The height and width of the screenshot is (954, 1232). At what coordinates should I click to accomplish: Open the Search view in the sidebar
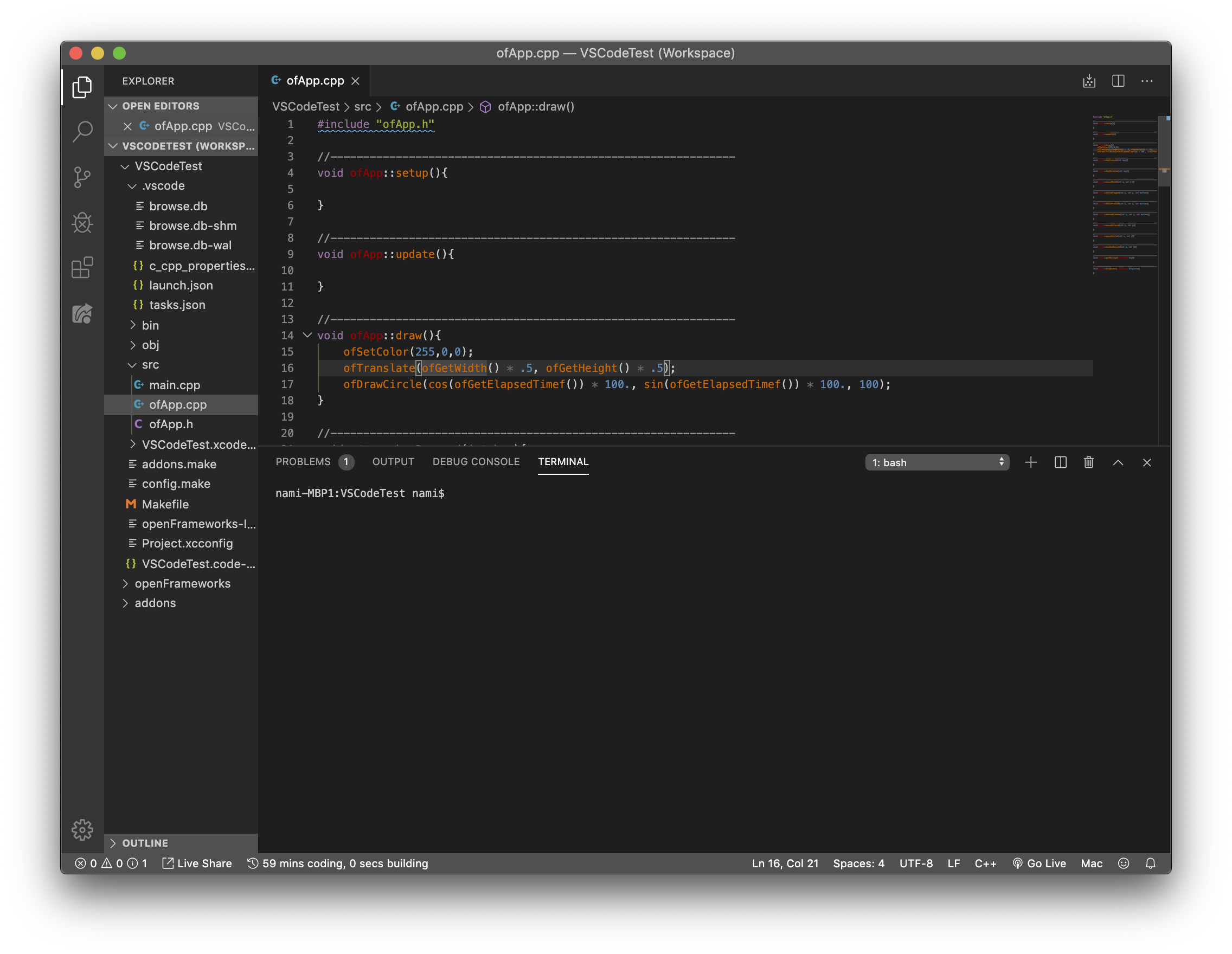[x=82, y=132]
